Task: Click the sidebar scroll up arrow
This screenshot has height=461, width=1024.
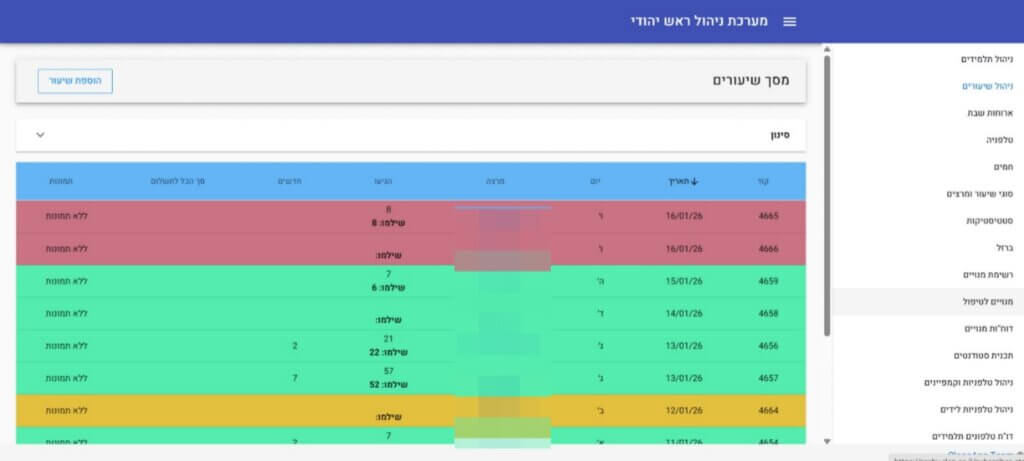Action: (x=827, y=50)
